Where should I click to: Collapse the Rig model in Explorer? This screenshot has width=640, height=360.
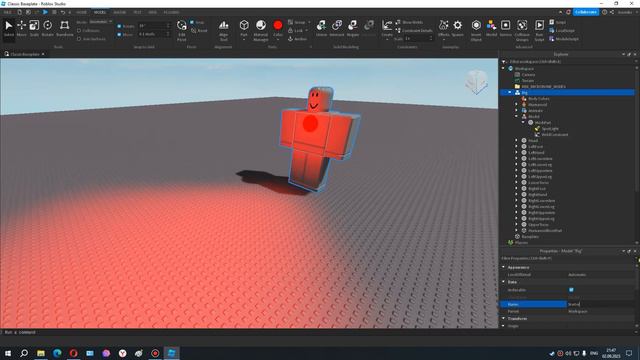[x=510, y=93]
